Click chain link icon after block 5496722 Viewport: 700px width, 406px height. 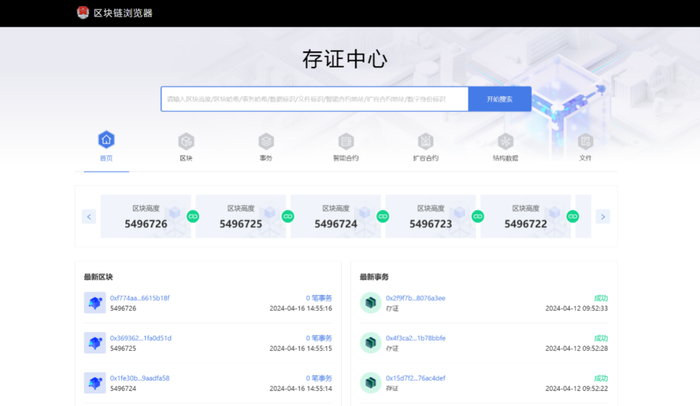[x=573, y=217]
